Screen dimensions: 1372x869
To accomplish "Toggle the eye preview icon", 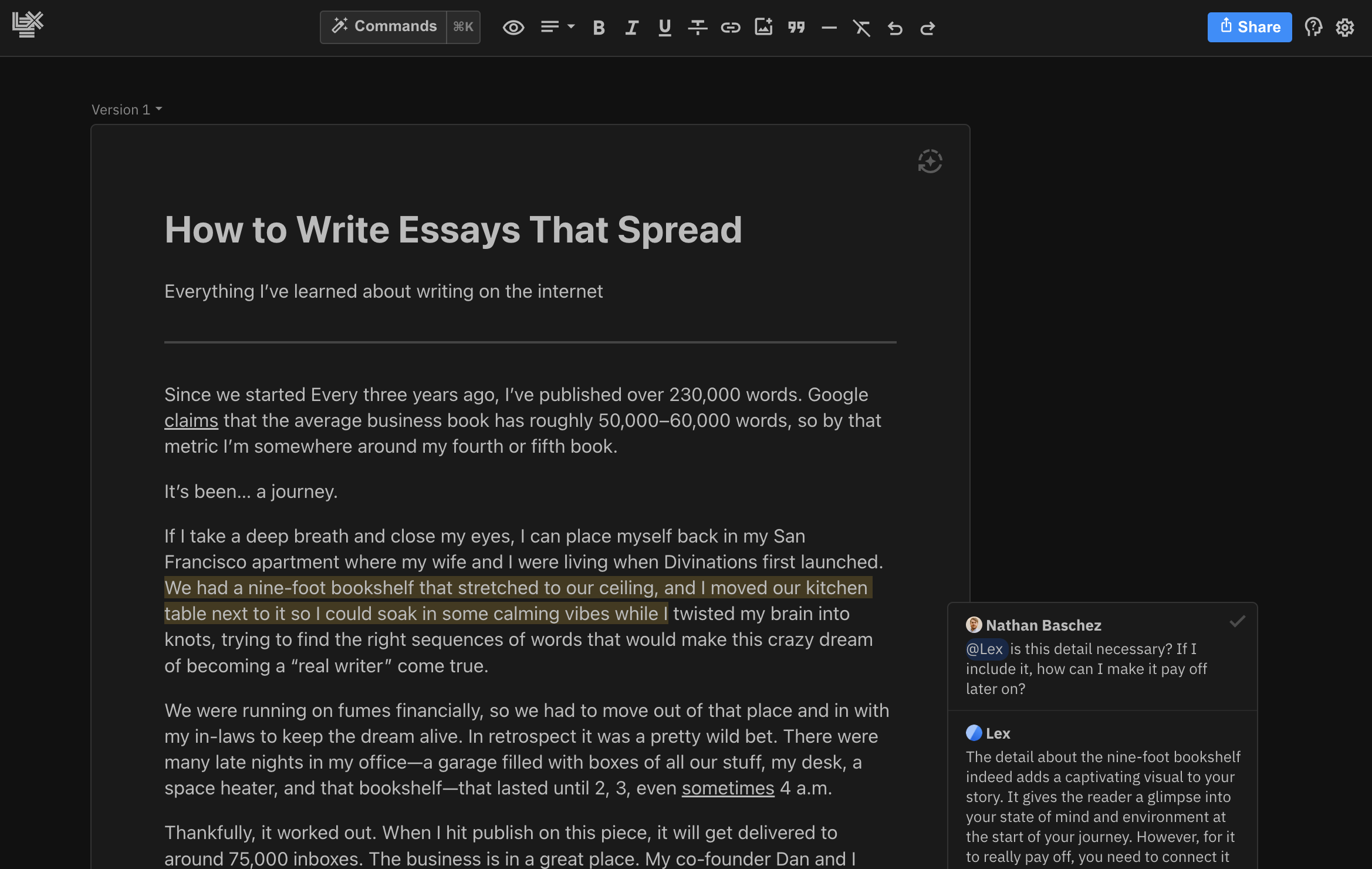I will [x=513, y=28].
